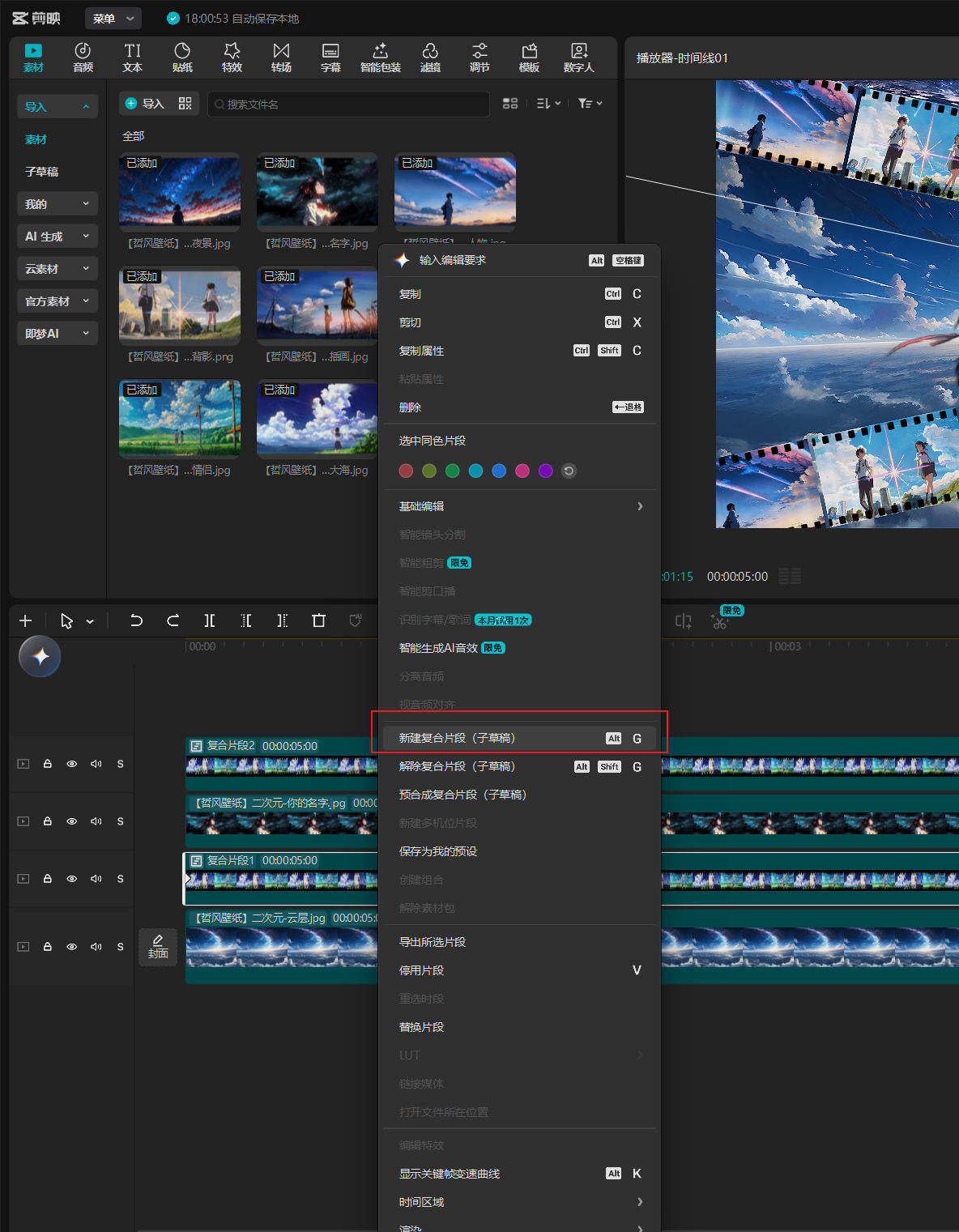
Task: Click the 搜索文件名 search field
Action: 348,104
